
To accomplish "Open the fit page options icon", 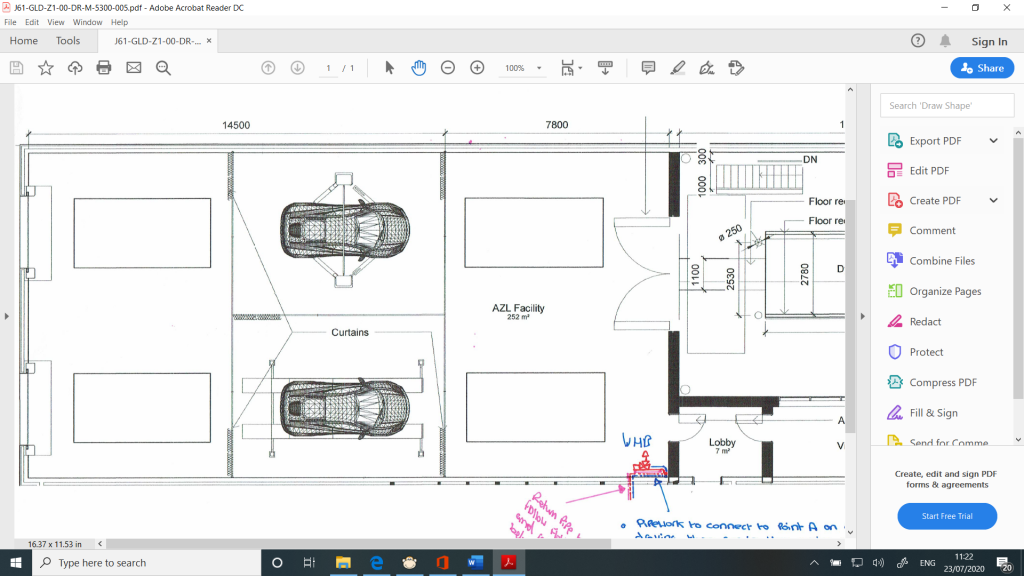I will 571,68.
